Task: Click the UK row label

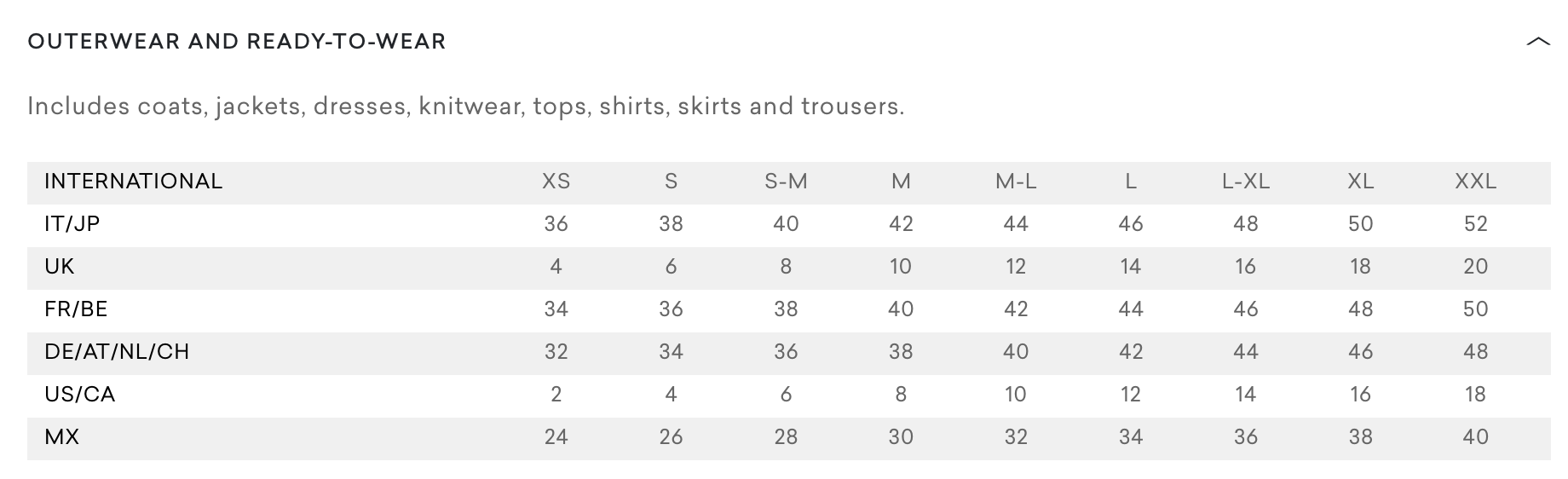Action: pos(60,267)
